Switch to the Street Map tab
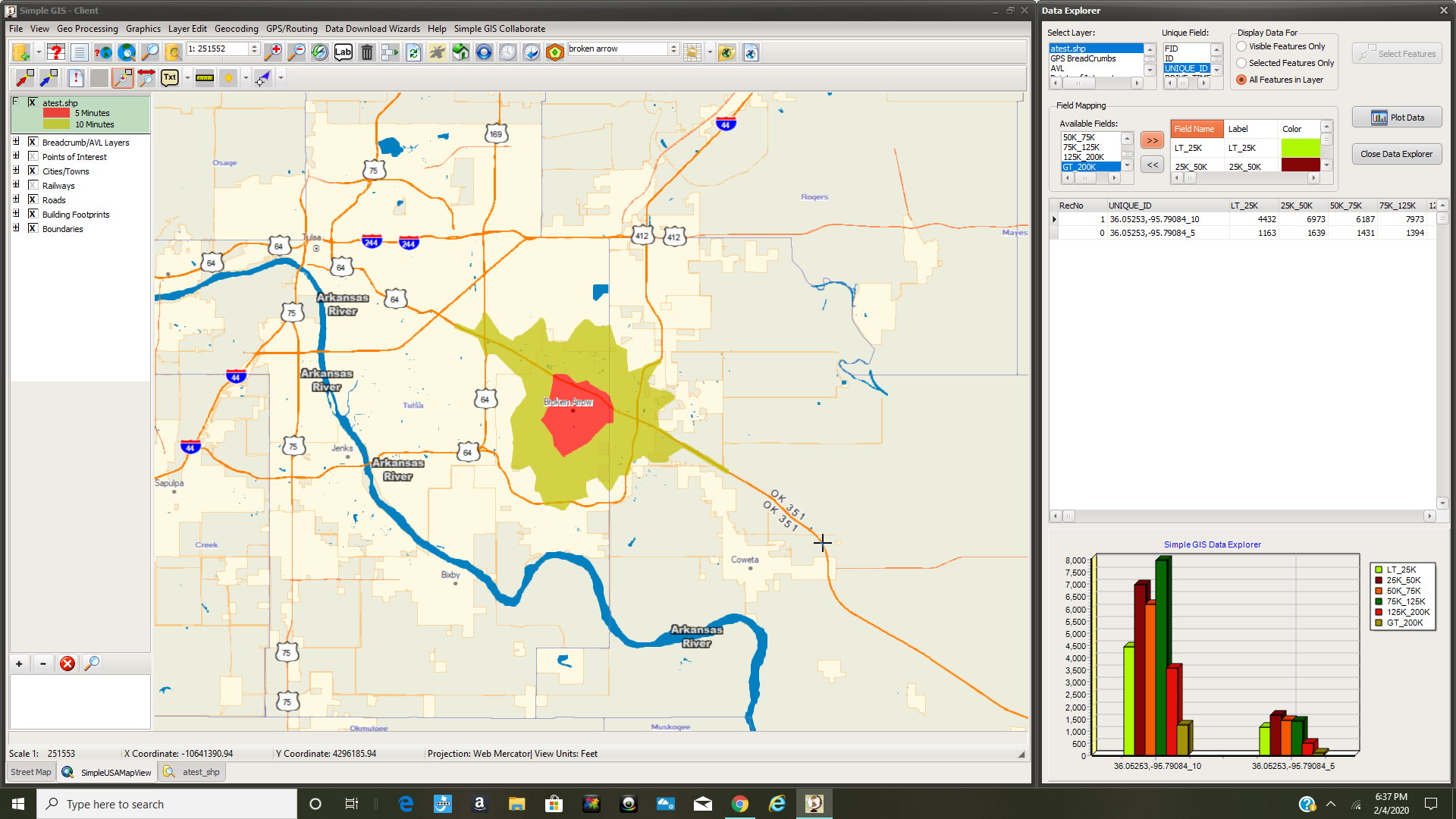Image resolution: width=1456 pixels, height=819 pixels. coord(30,771)
